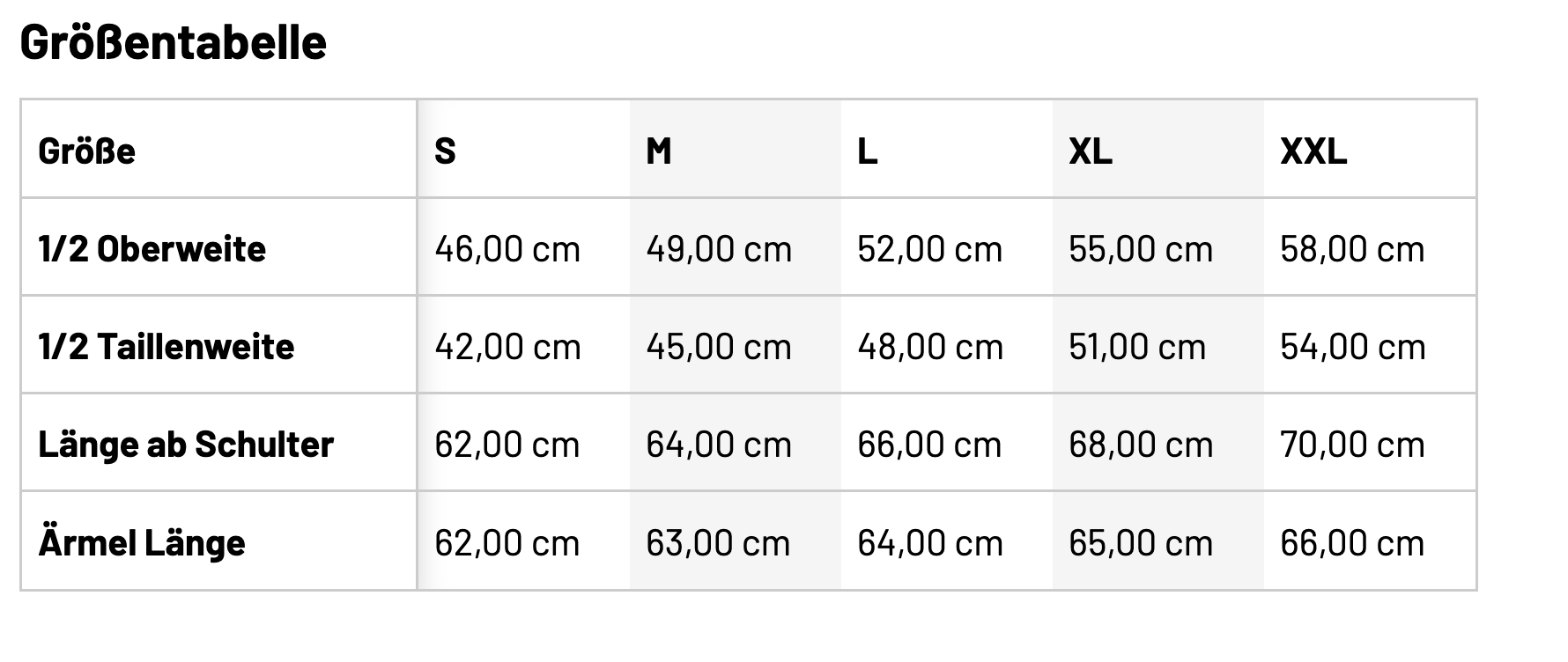Select the 42,00 cm Taillenweite cell

coord(507,347)
